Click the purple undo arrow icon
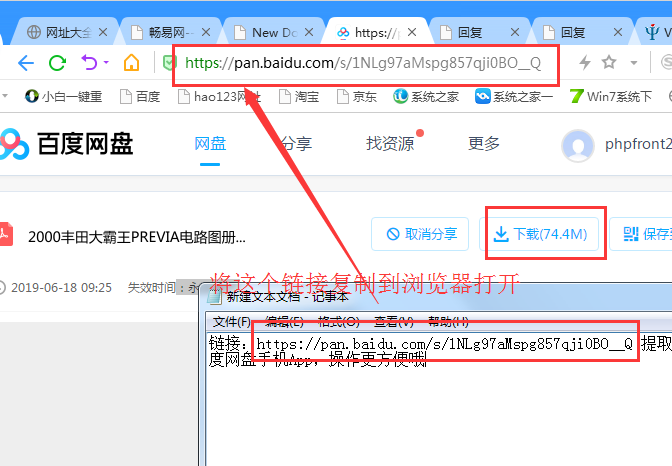Image resolution: width=672 pixels, height=466 pixels. pos(89,63)
